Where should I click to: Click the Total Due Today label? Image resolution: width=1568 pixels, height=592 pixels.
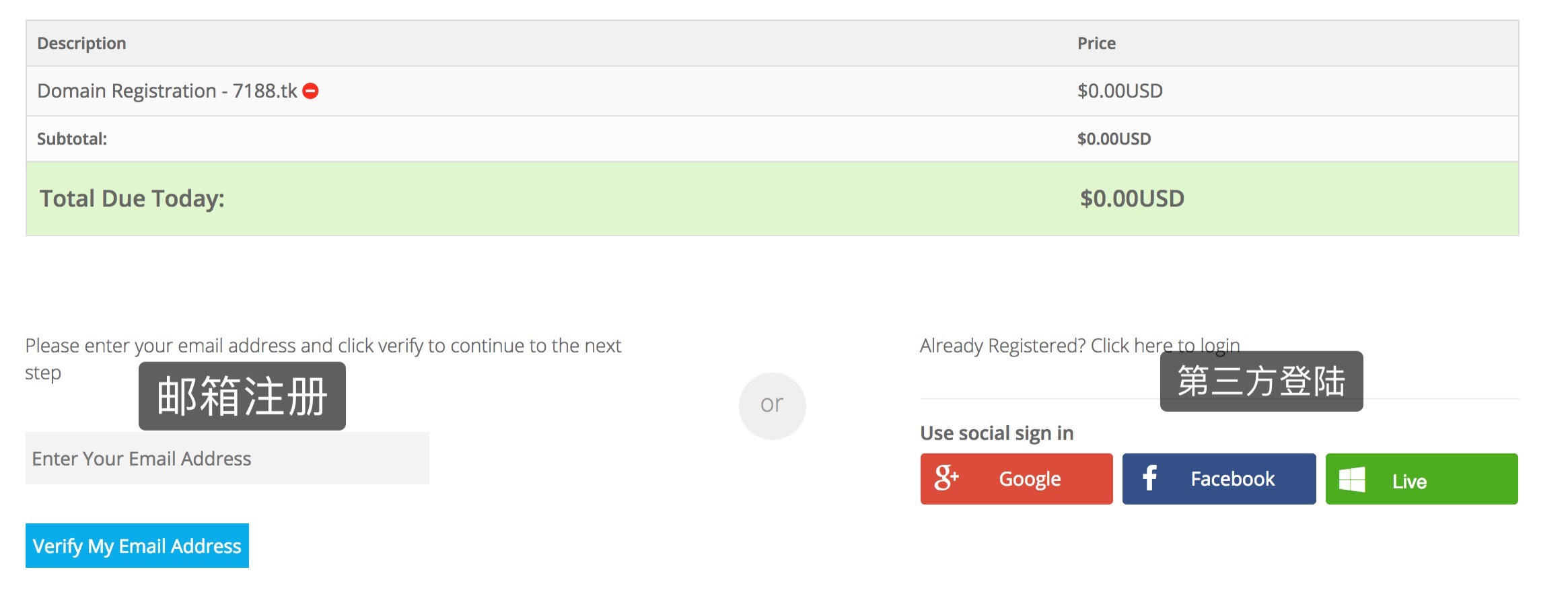pyautogui.click(x=132, y=198)
